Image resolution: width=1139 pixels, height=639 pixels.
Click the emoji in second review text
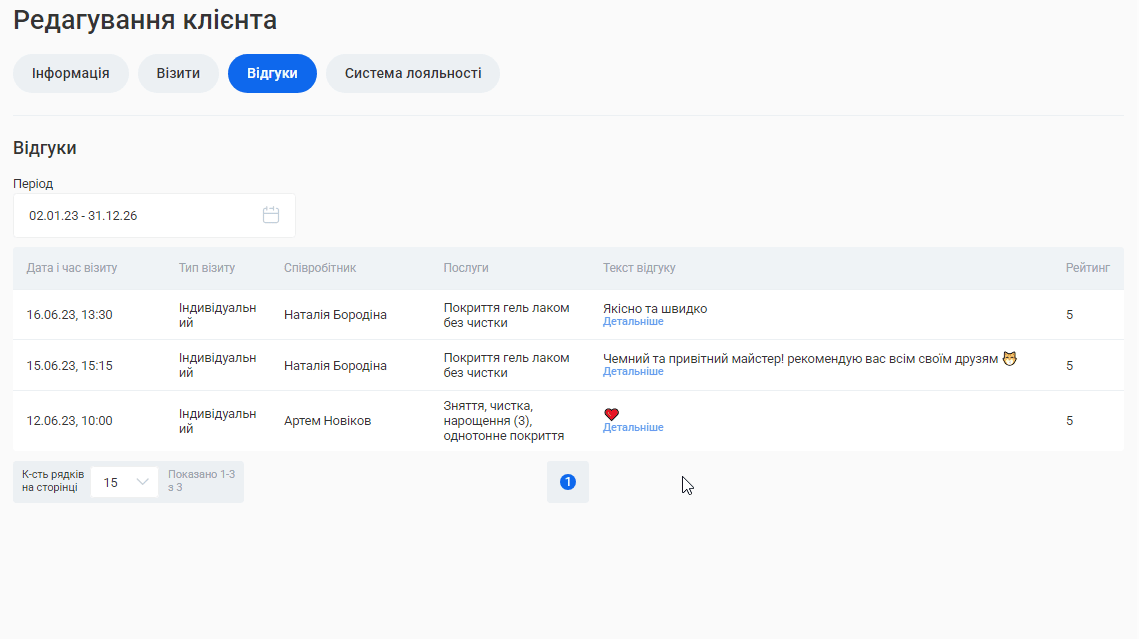pos(1009,358)
